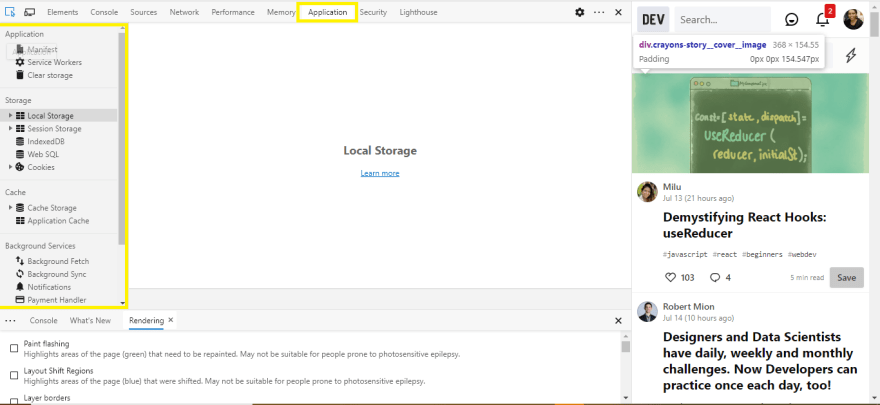Open Designers and Data Scientists article title
The width and height of the screenshot is (880, 405).
tap(760, 361)
